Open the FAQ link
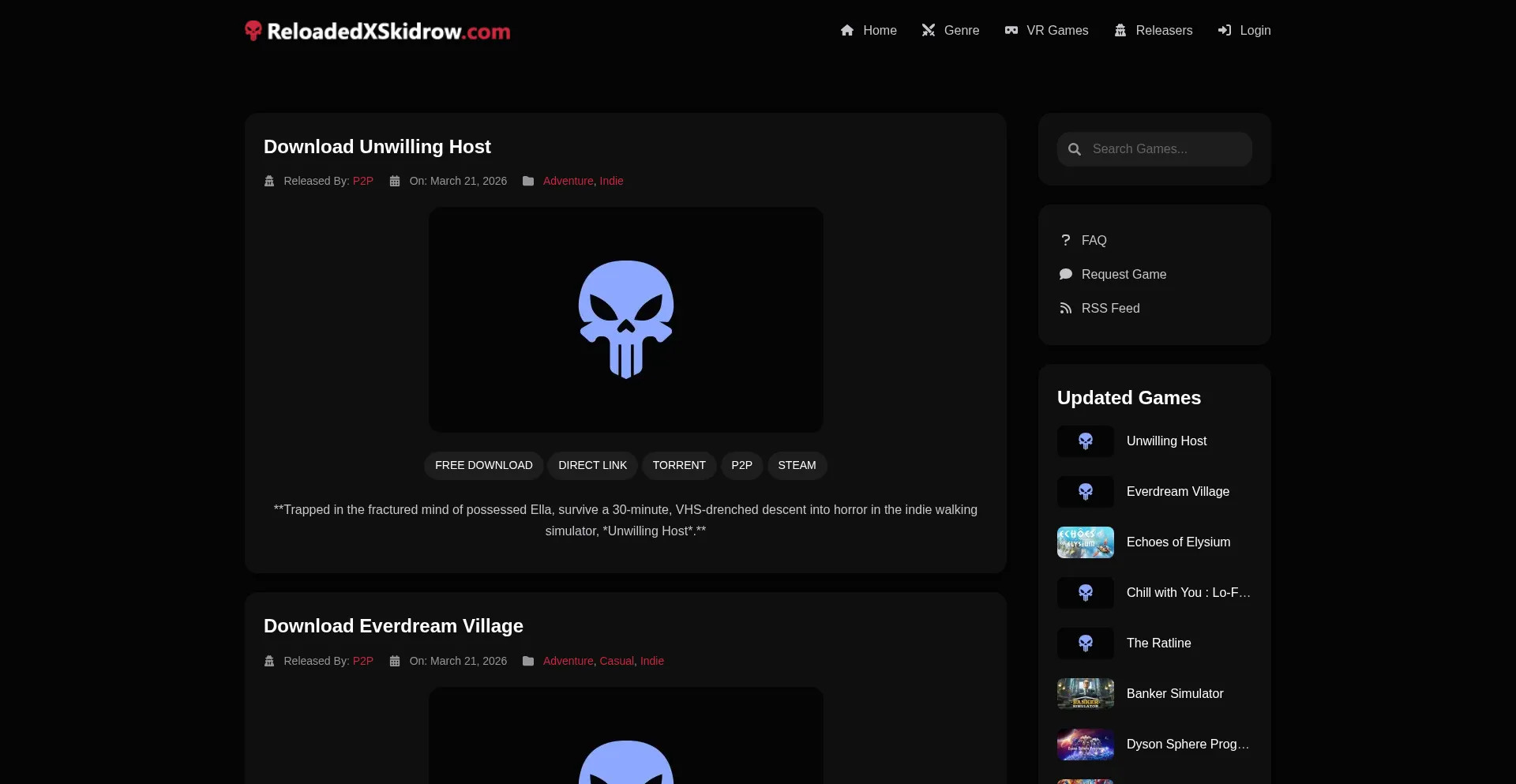 click(1094, 240)
